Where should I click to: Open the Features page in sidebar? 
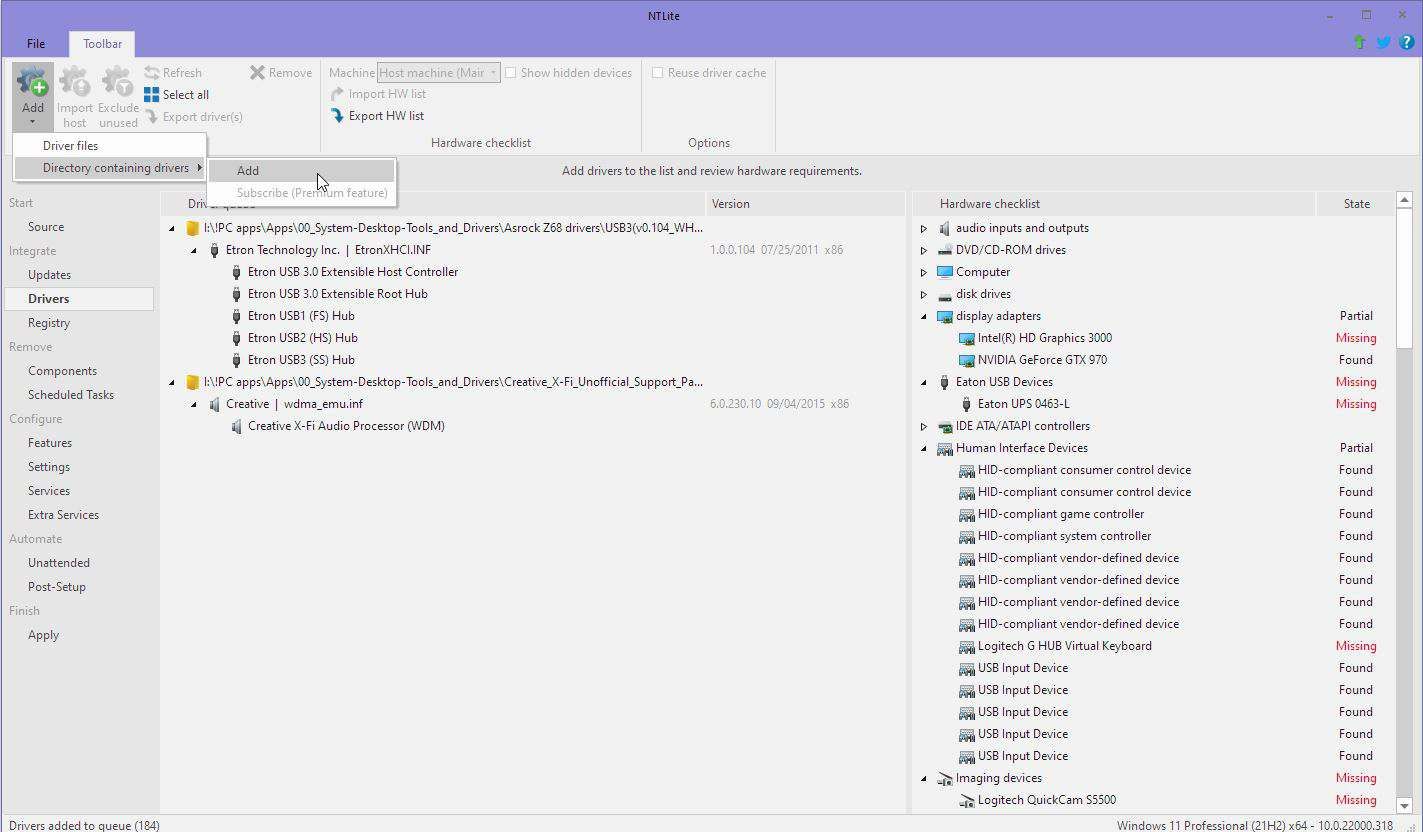tap(50, 443)
